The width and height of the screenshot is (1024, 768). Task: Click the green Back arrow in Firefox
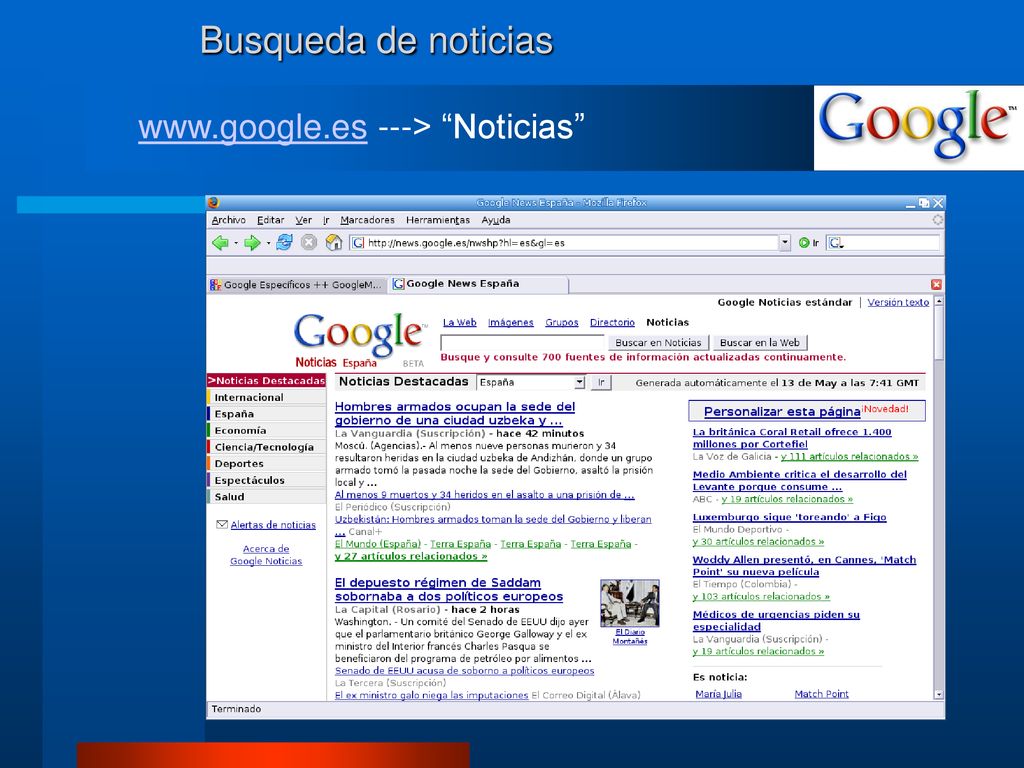pyautogui.click(x=220, y=243)
